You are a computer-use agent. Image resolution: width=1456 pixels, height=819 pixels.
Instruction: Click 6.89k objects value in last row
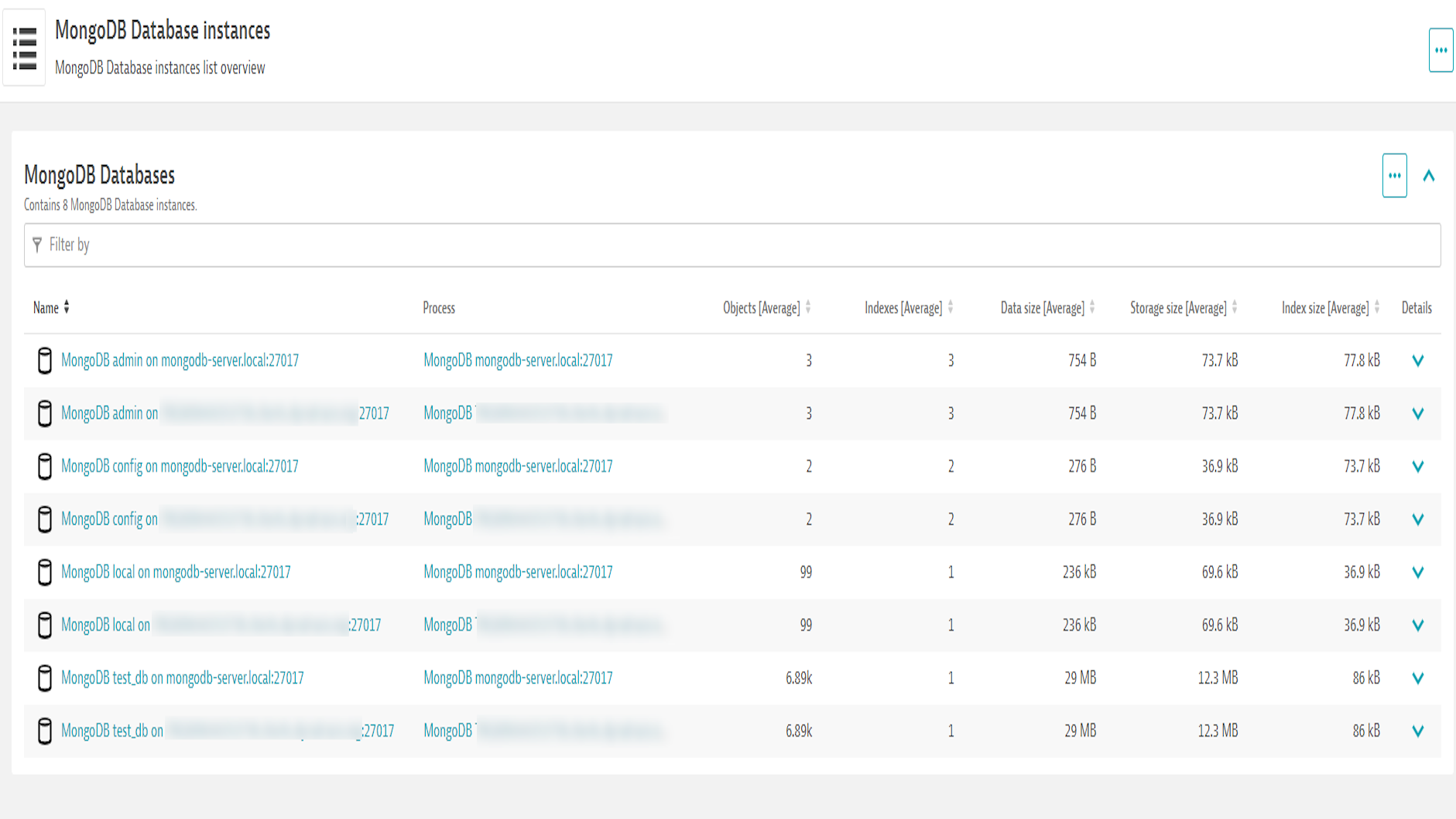pos(799,731)
